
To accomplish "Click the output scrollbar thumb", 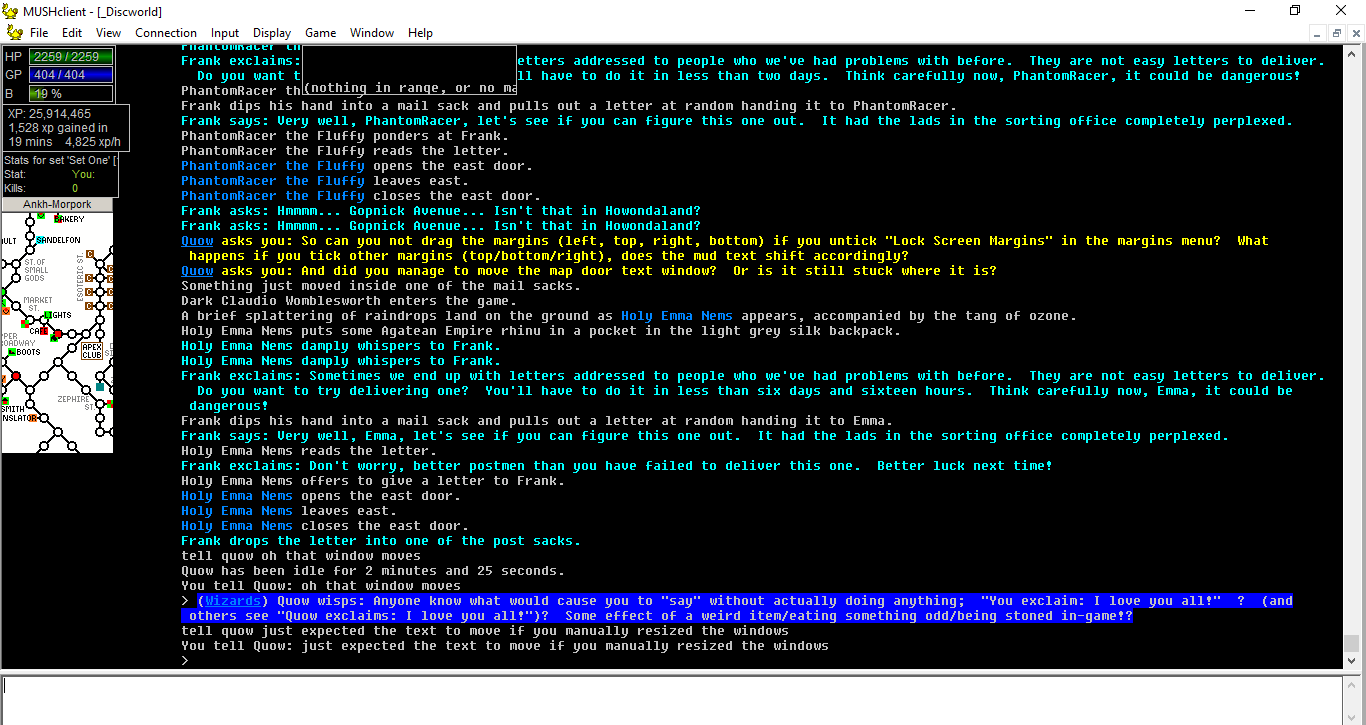I will point(1352,643).
